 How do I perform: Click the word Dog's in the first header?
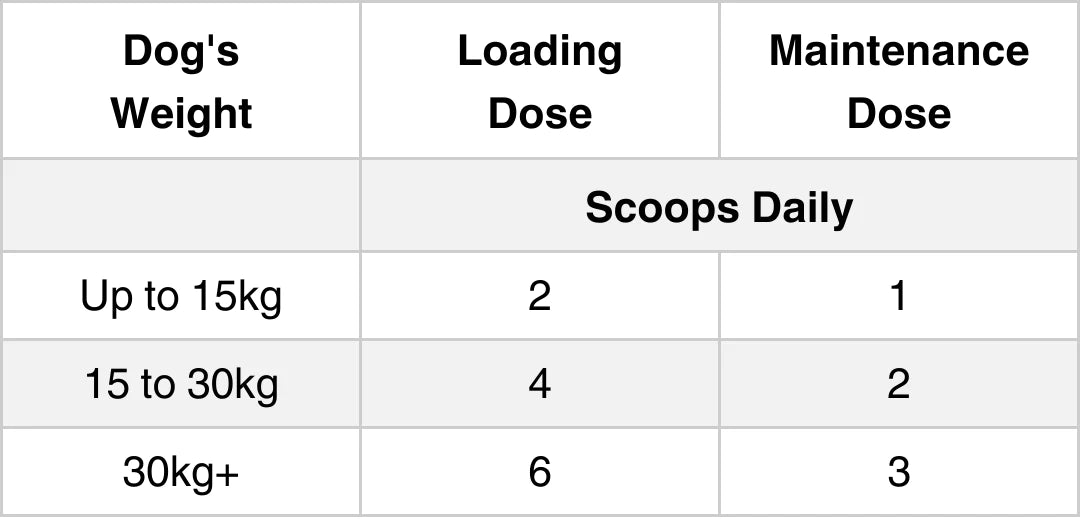pyautogui.click(x=181, y=51)
